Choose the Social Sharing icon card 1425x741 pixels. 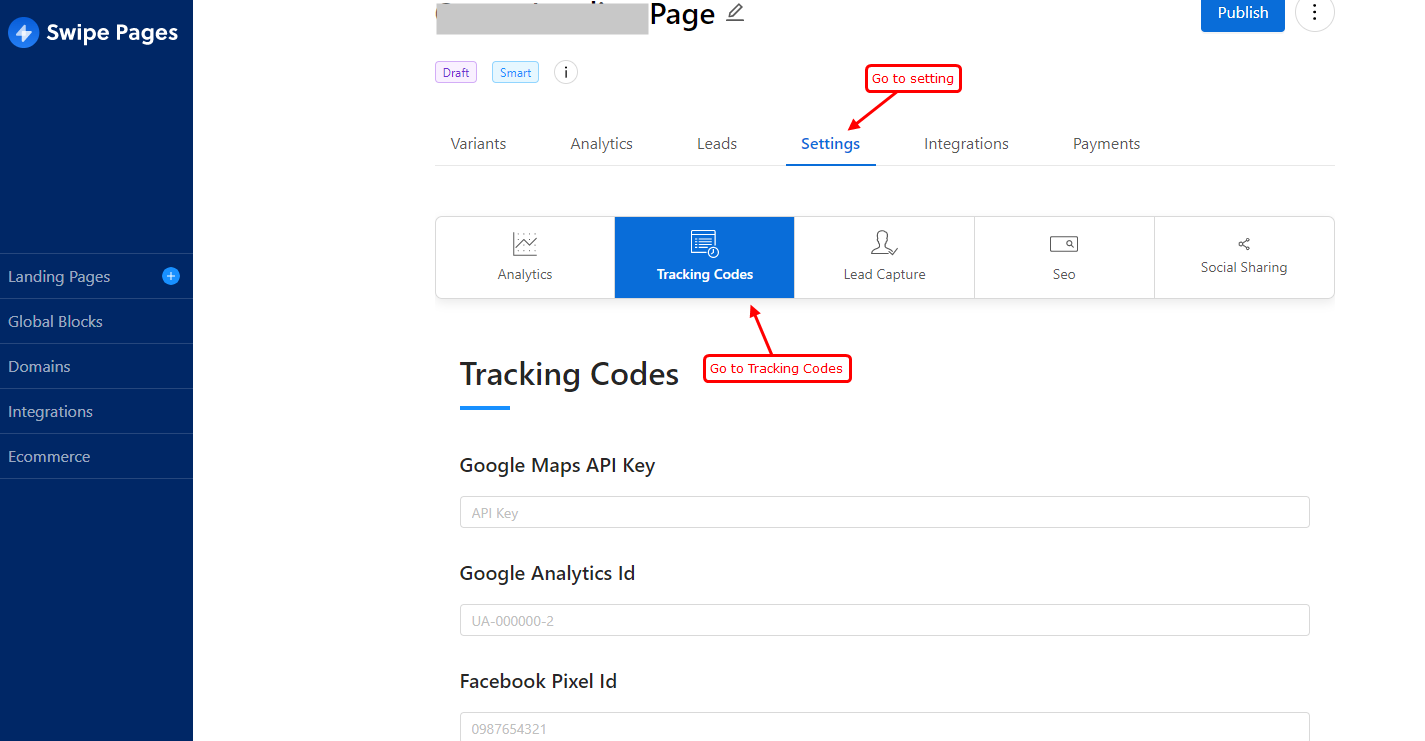point(1244,257)
